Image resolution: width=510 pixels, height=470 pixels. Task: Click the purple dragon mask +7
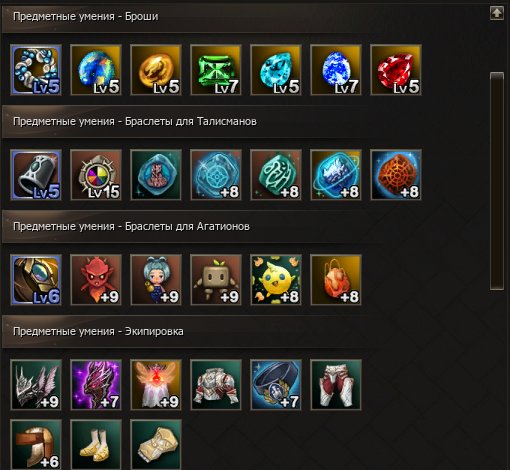click(x=96, y=385)
